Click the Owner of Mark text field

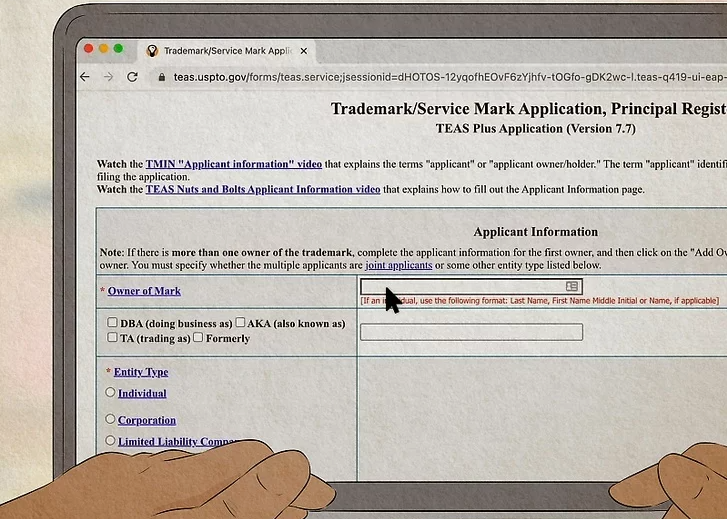pyautogui.click(x=471, y=287)
